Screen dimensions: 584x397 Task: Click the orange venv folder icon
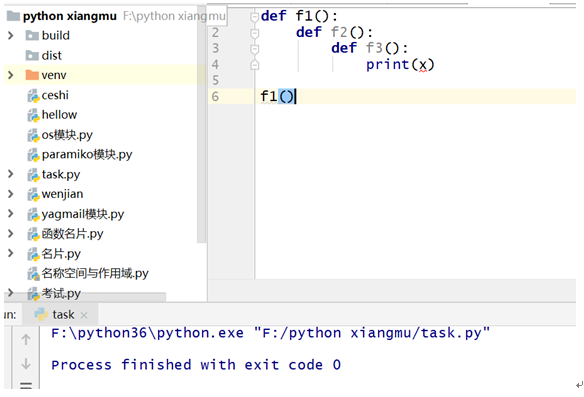click(32, 75)
